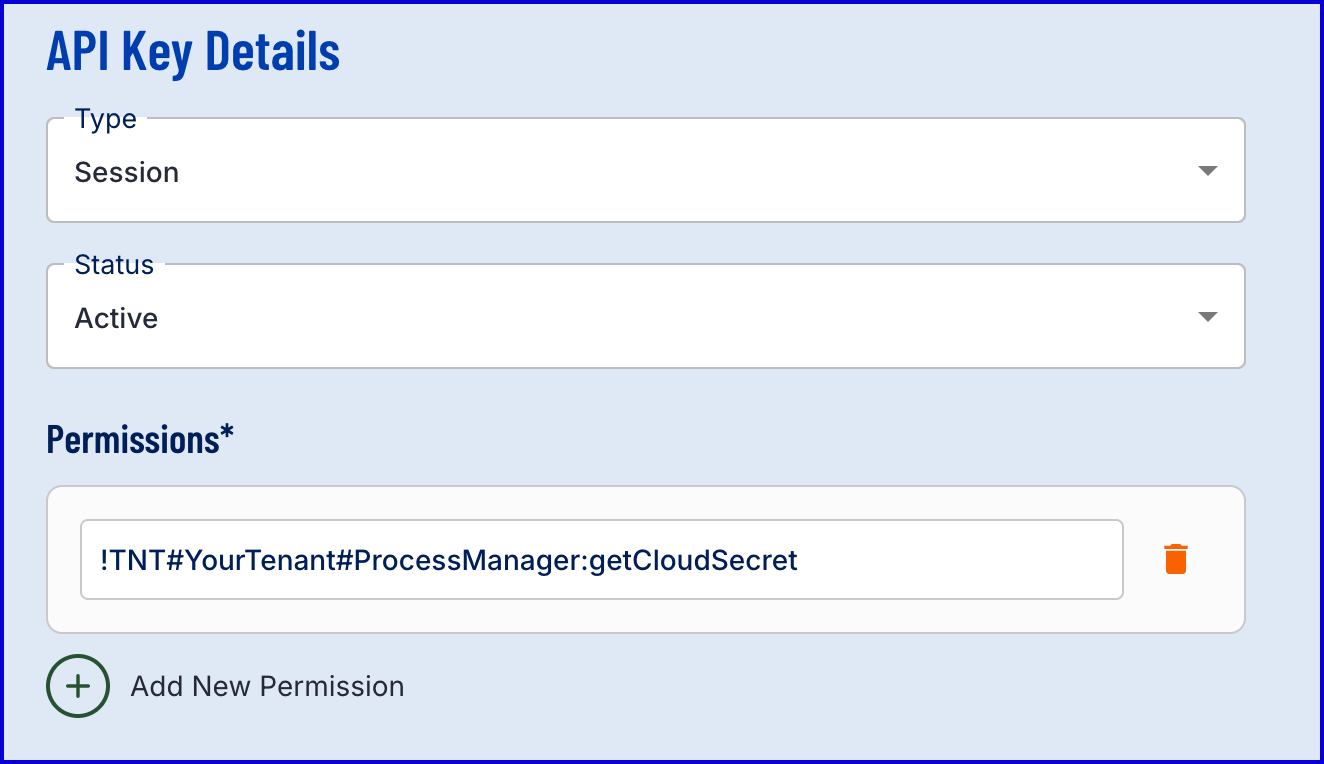1324x764 pixels.
Task: Click the circled plus icon
Action: (78, 686)
